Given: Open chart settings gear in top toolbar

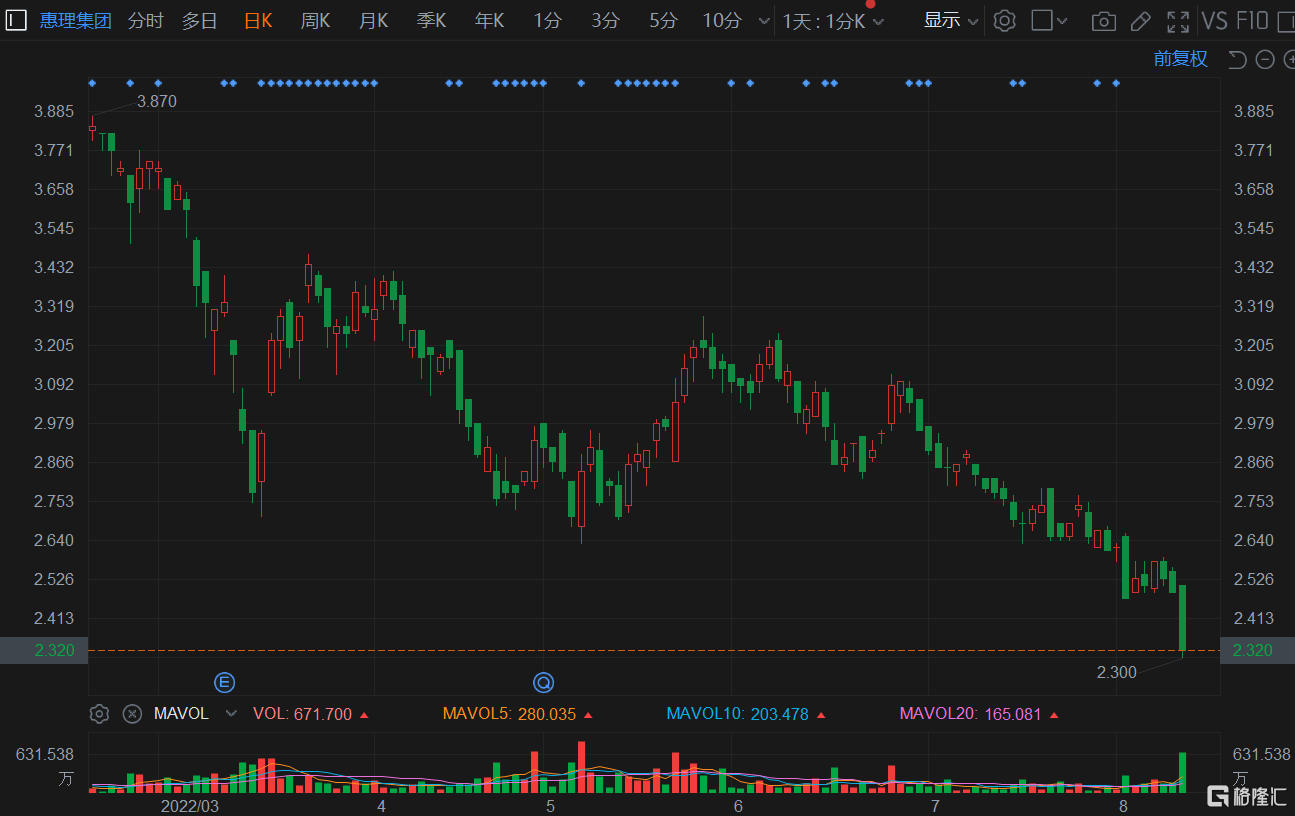Looking at the screenshot, I should [x=1004, y=21].
